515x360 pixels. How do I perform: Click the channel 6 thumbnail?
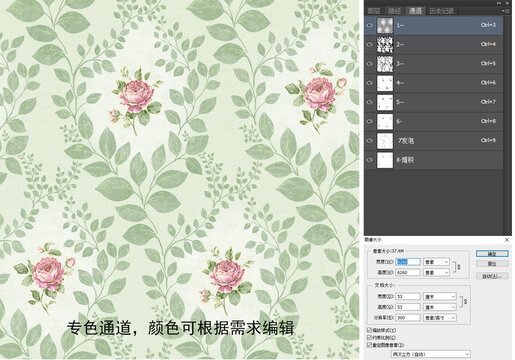coord(385,121)
